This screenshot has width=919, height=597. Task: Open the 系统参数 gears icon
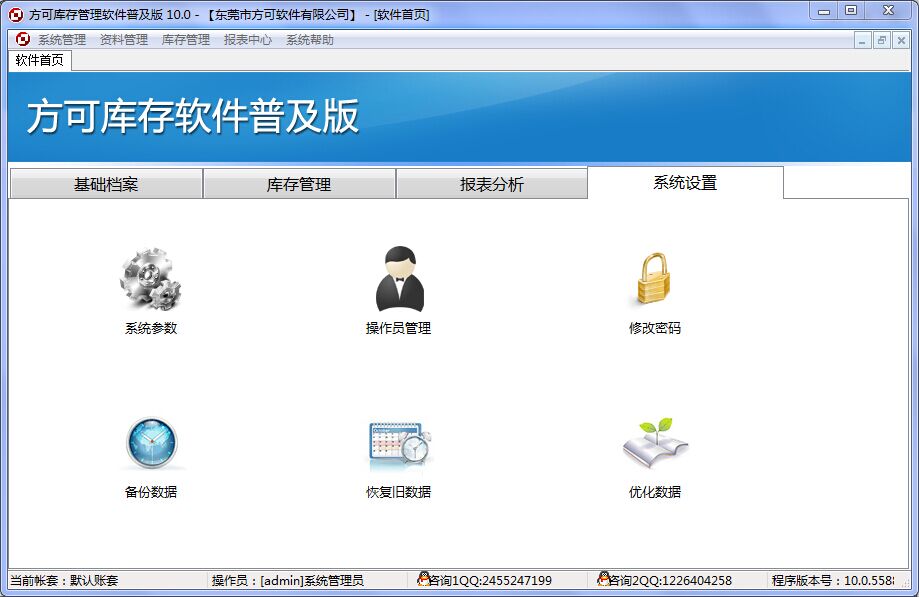151,279
